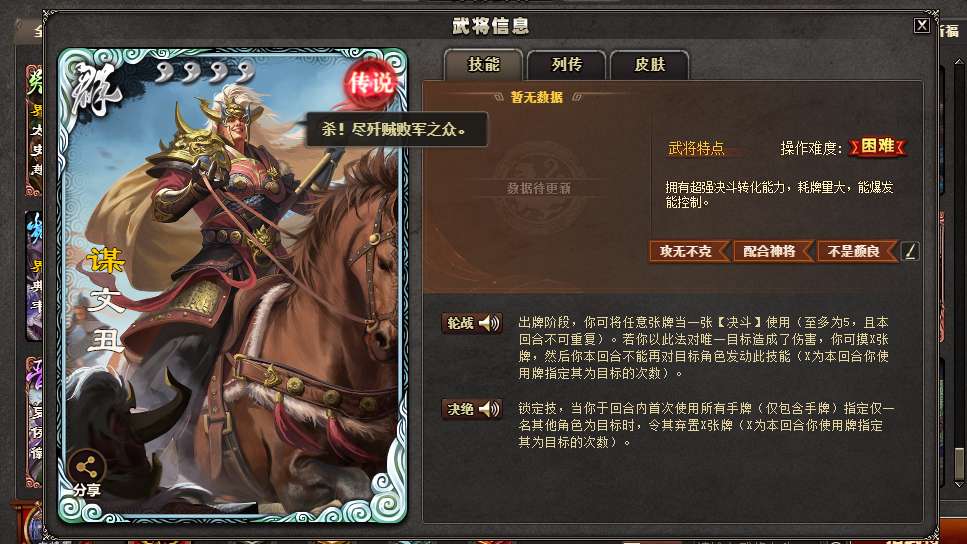967x544 pixels.
Task: Select the 不是颜良 tag
Action: click(857, 251)
